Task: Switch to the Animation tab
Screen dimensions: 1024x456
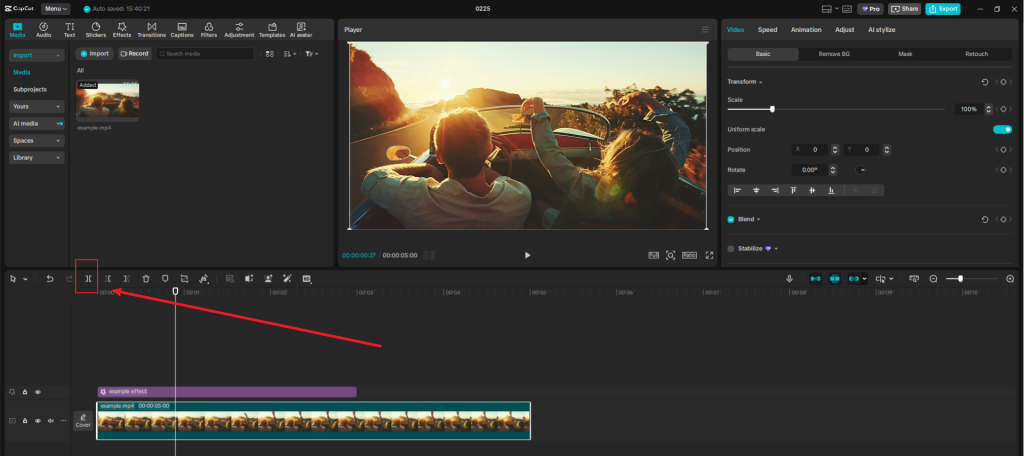Action: click(x=806, y=29)
